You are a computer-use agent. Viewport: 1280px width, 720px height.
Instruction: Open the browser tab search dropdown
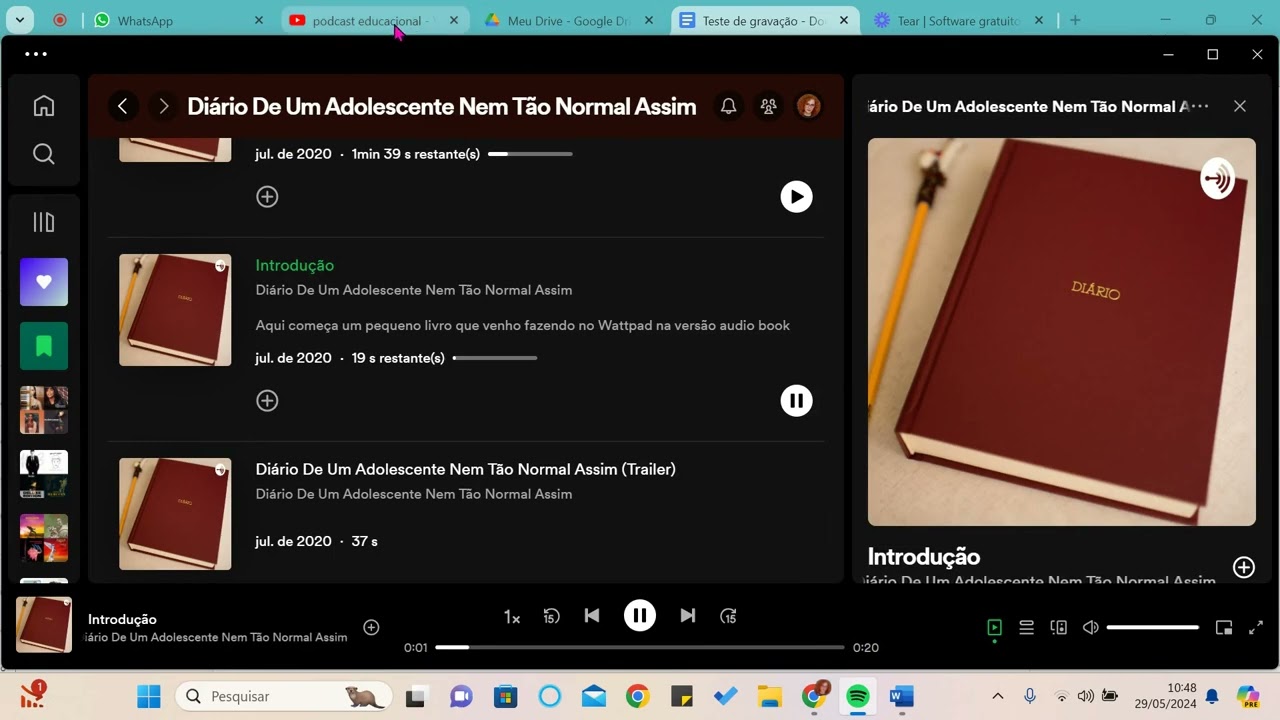[19, 20]
